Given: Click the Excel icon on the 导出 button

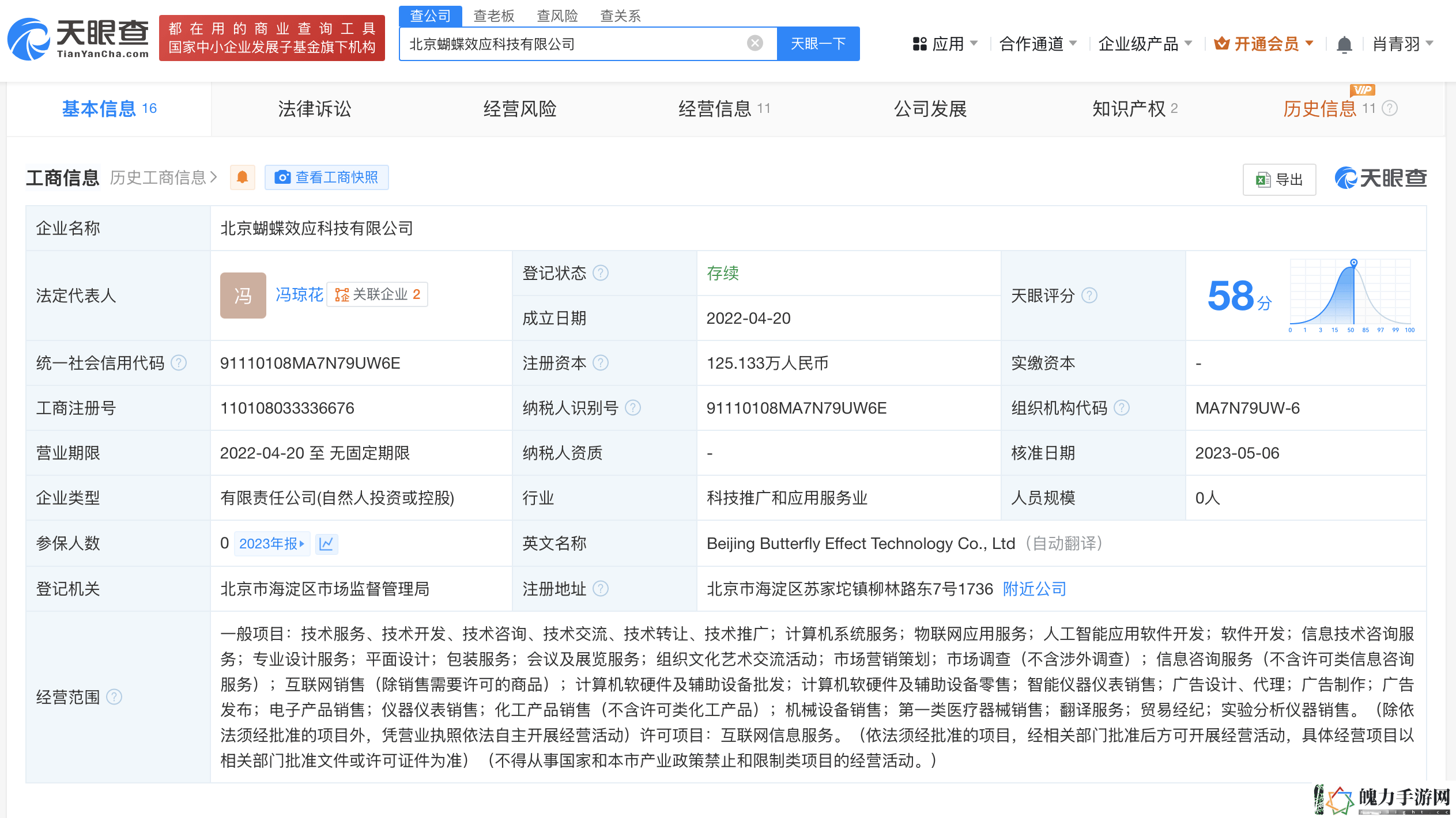Looking at the screenshot, I should (x=1263, y=180).
